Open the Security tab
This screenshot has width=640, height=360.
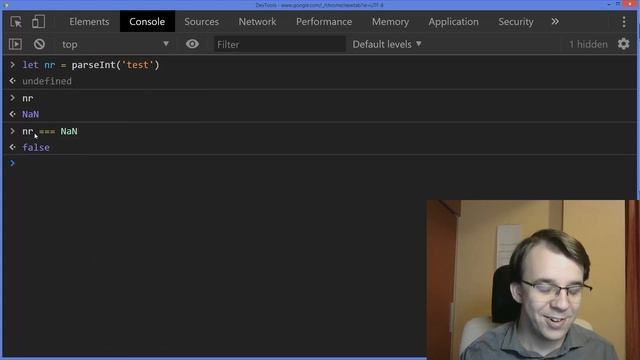516,22
